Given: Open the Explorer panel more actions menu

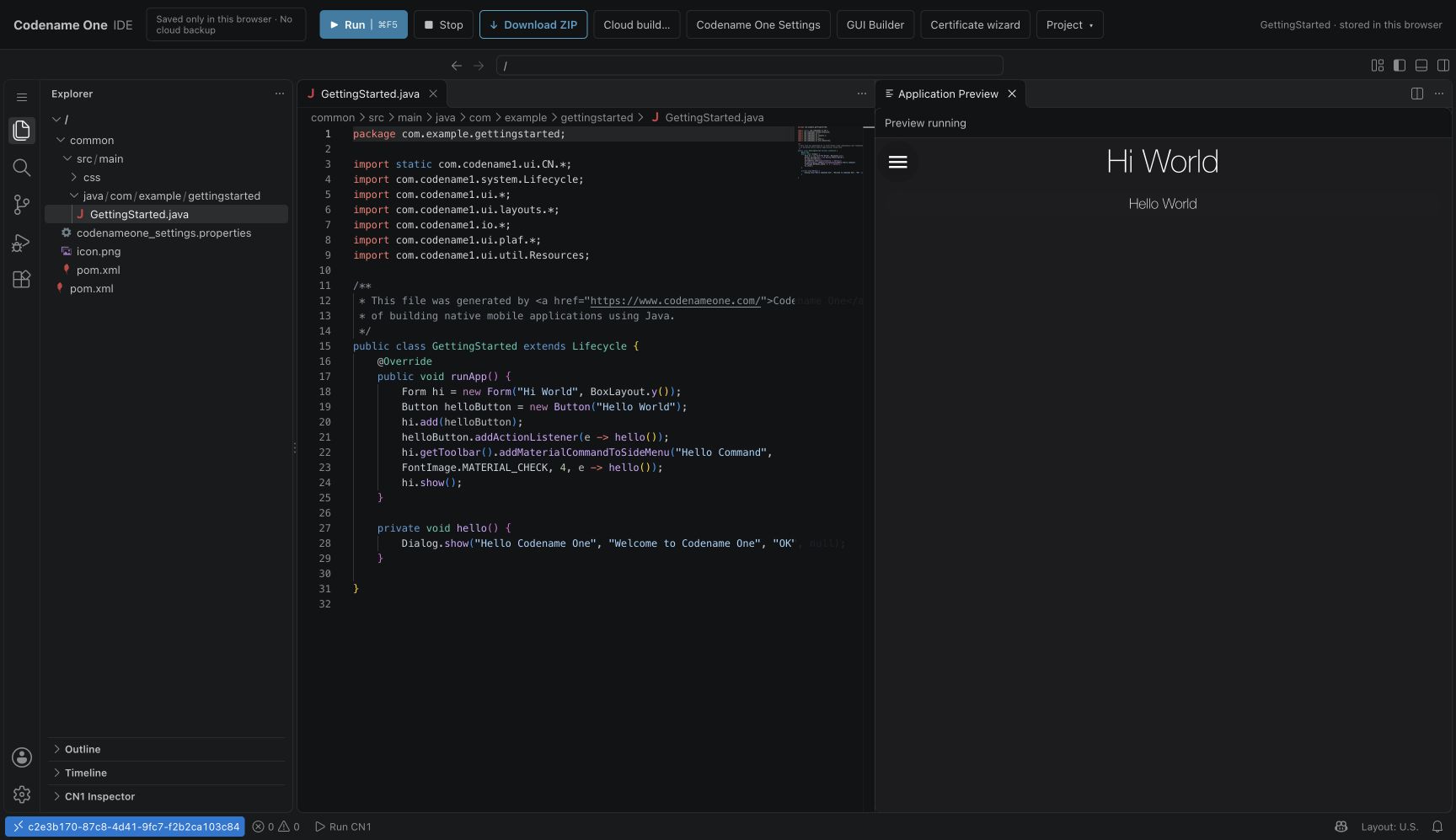Looking at the screenshot, I should click(x=280, y=94).
